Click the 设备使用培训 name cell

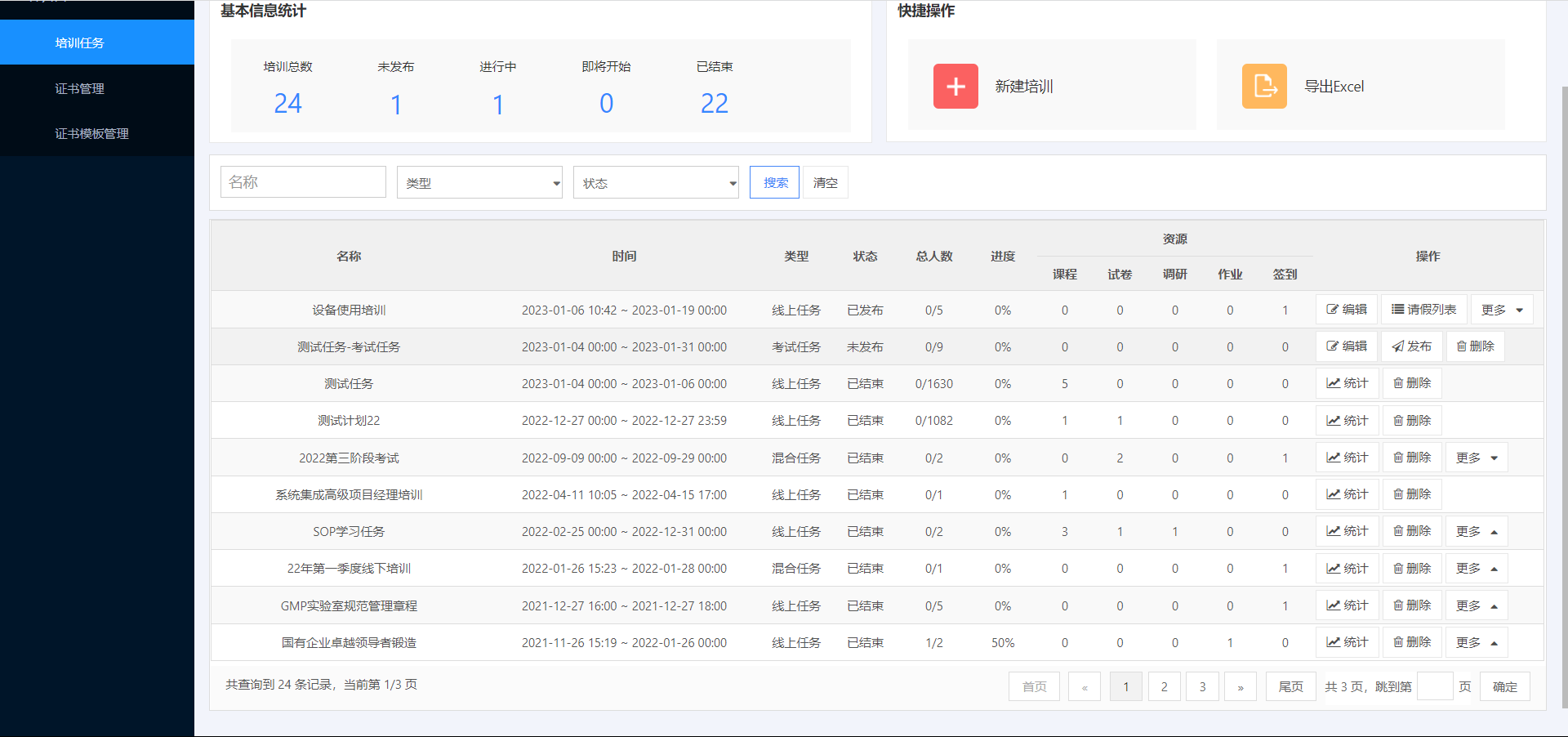click(349, 310)
